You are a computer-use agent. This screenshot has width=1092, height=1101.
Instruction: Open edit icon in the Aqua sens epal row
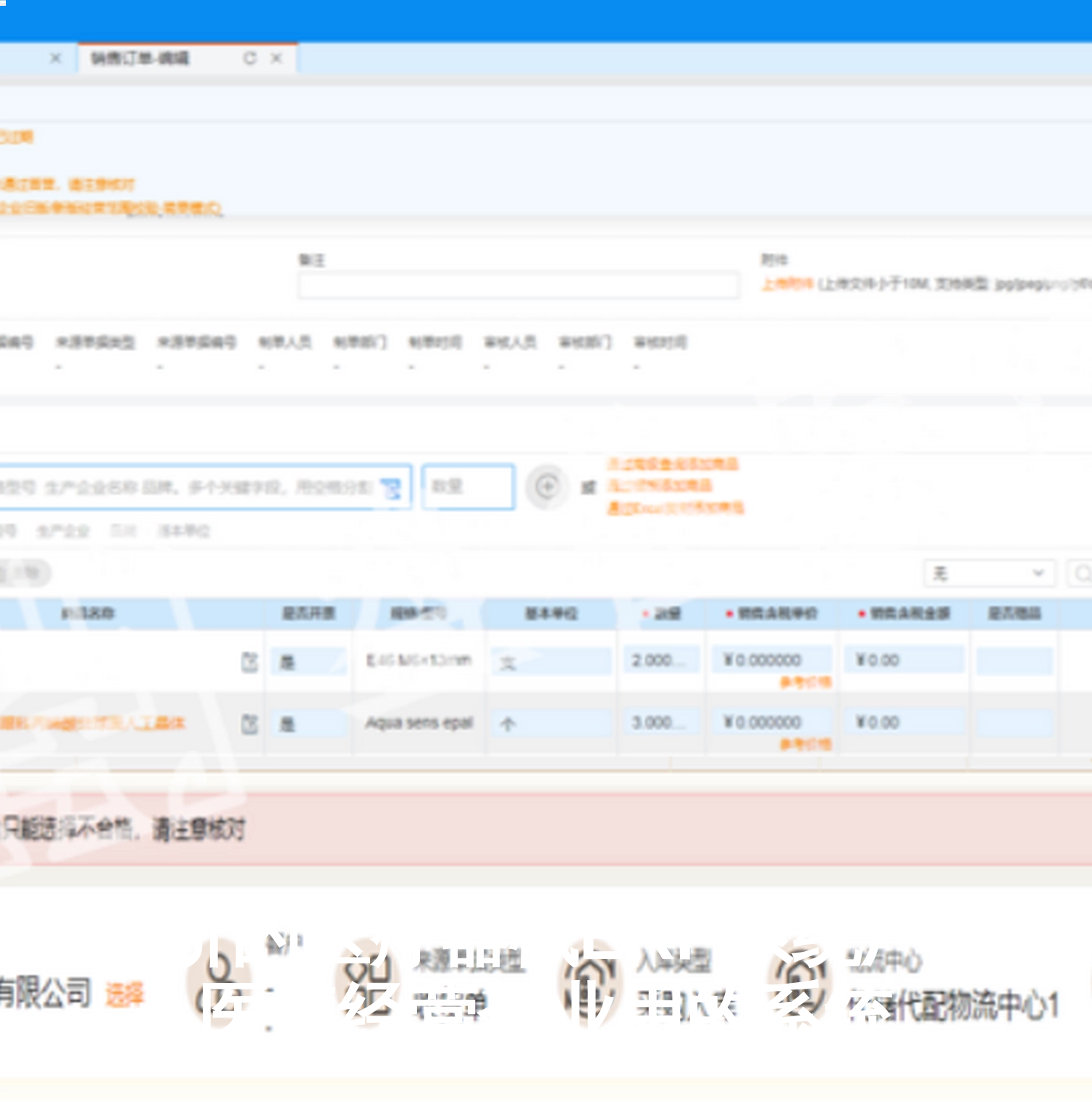249,724
